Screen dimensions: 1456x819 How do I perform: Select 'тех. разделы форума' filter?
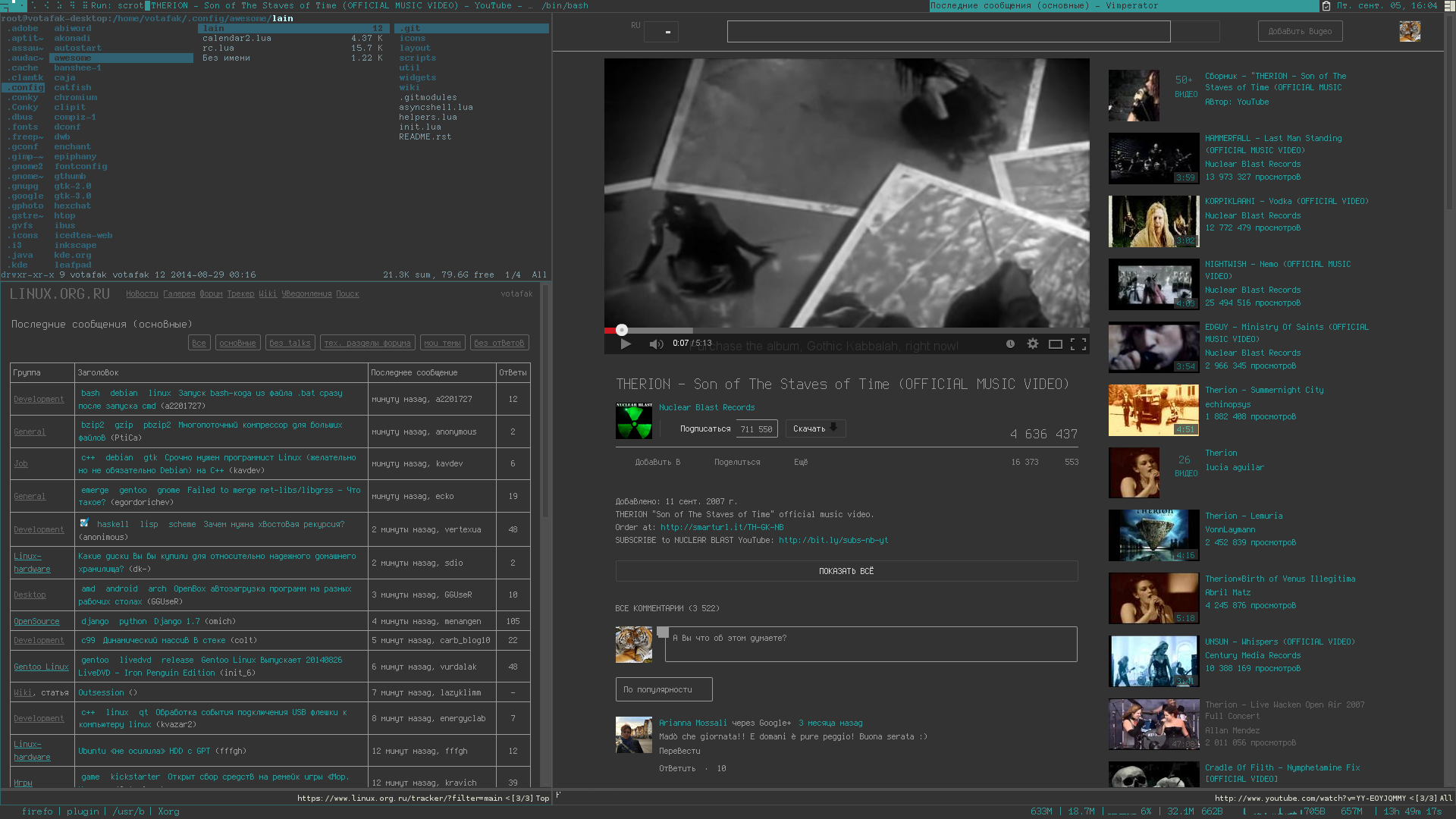[367, 343]
